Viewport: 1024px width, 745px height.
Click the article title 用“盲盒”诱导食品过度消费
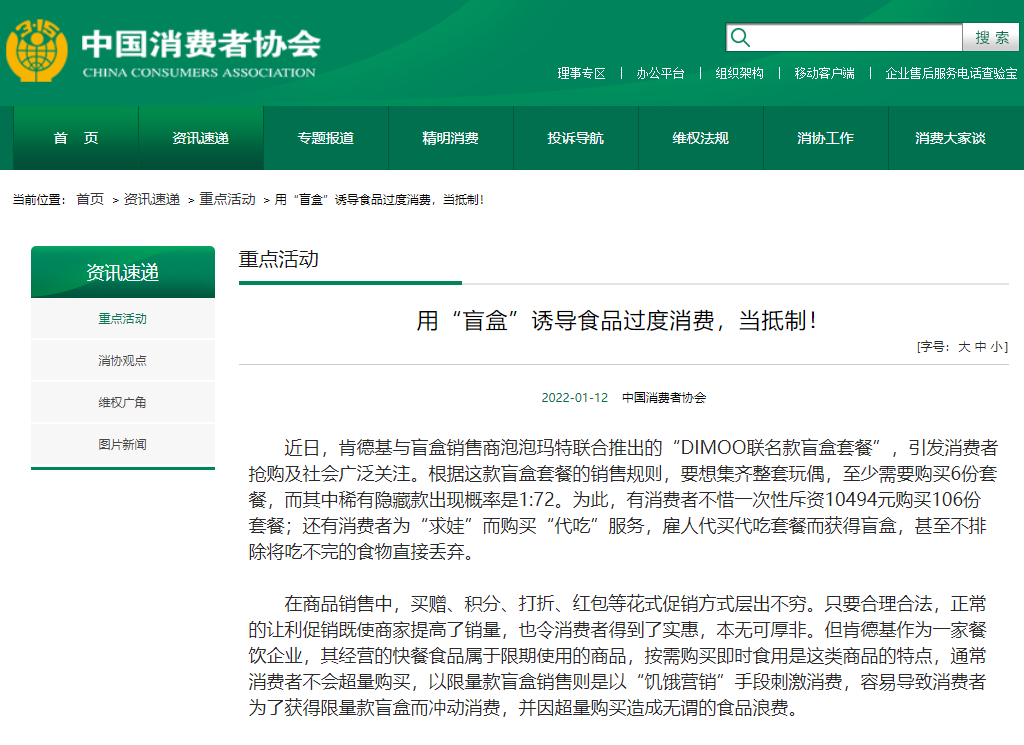(617, 321)
